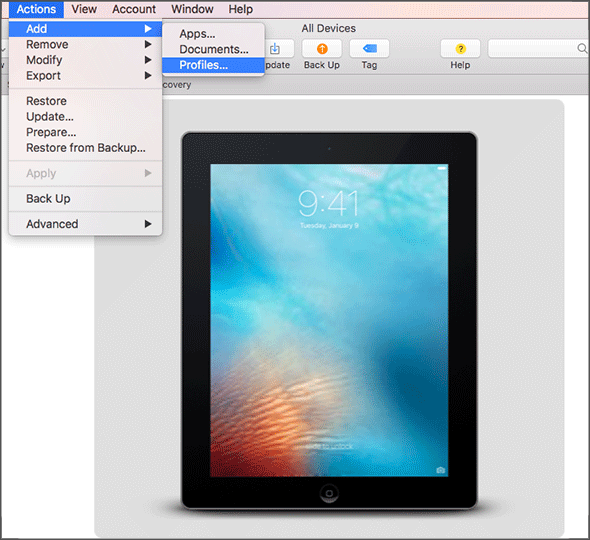Click the orange Back Up toolbar icon
The image size is (590, 540).
322,49
